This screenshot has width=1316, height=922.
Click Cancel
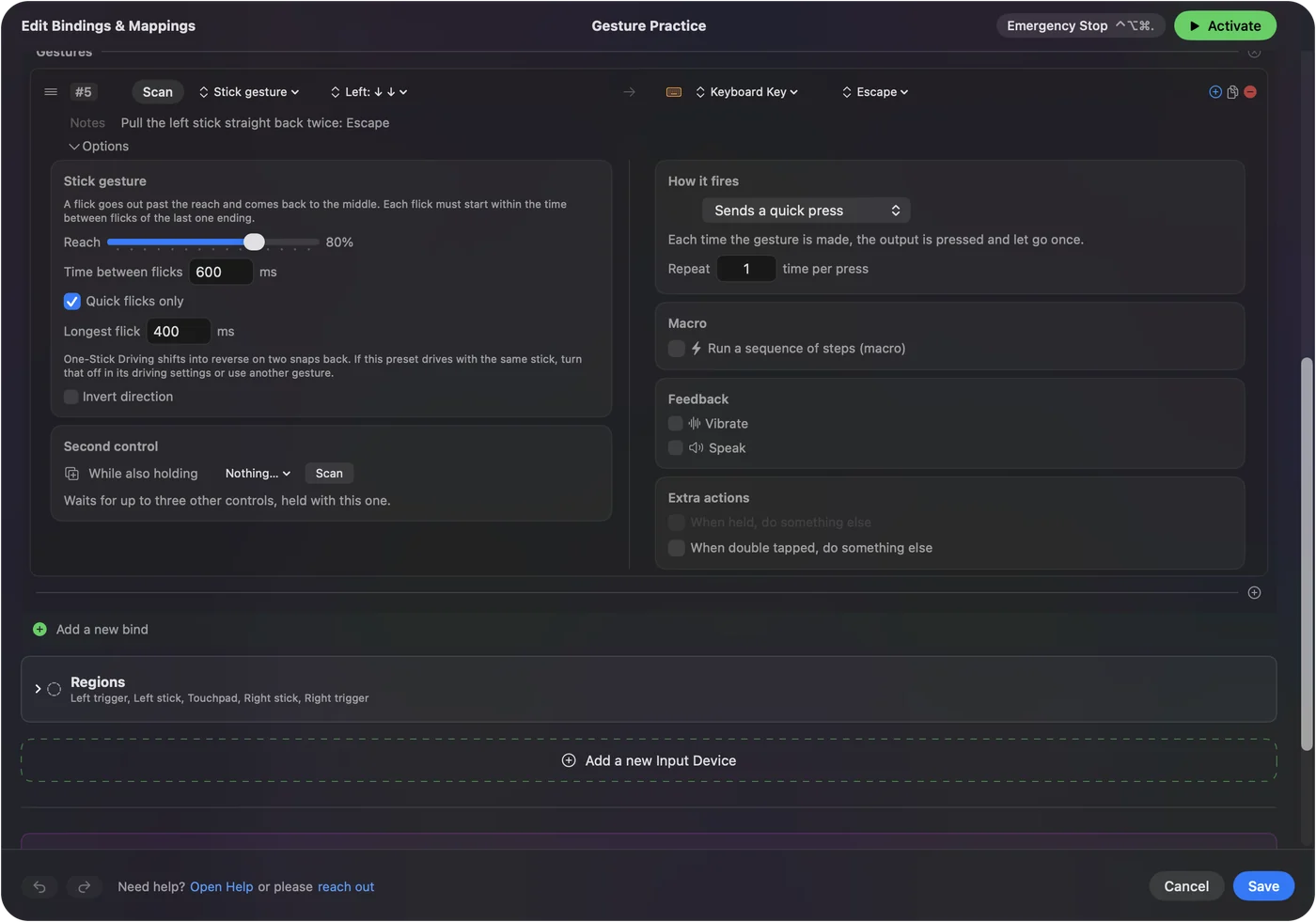pyautogui.click(x=1186, y=886)
